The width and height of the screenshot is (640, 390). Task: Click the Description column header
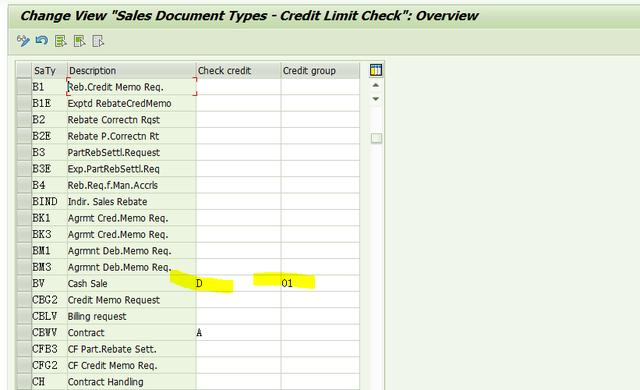coord(131,71)
